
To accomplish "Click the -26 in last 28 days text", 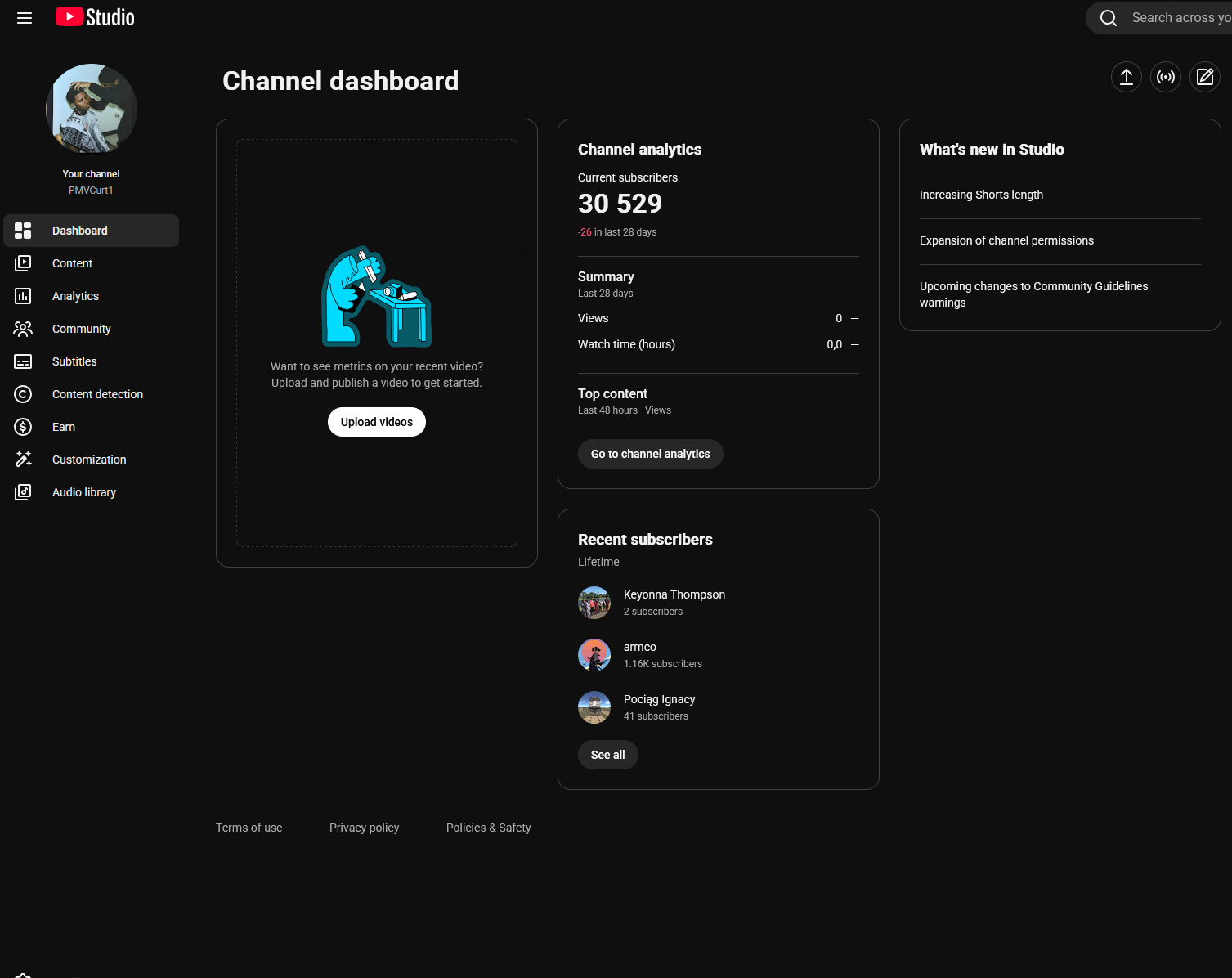I will coord(617,232).
